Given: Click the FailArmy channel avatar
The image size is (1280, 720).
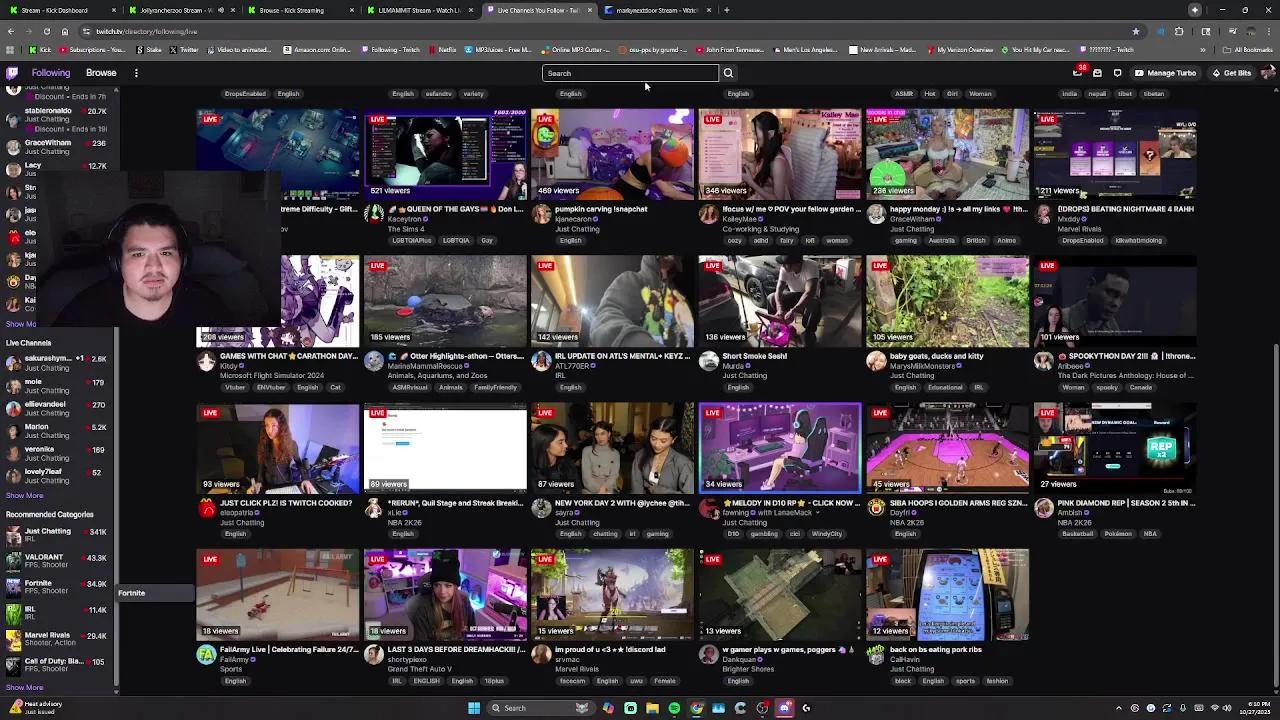Looking at the screenshot, I should point(206,655).
